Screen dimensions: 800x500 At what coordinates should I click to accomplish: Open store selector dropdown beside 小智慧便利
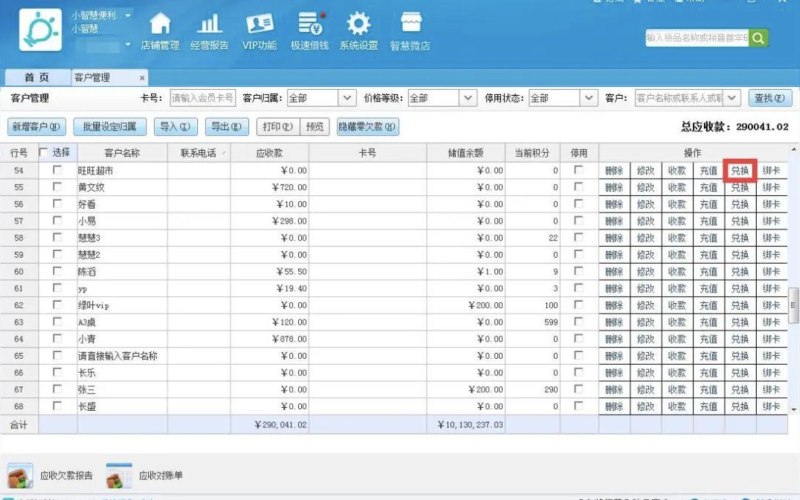[x=128, y=15]
